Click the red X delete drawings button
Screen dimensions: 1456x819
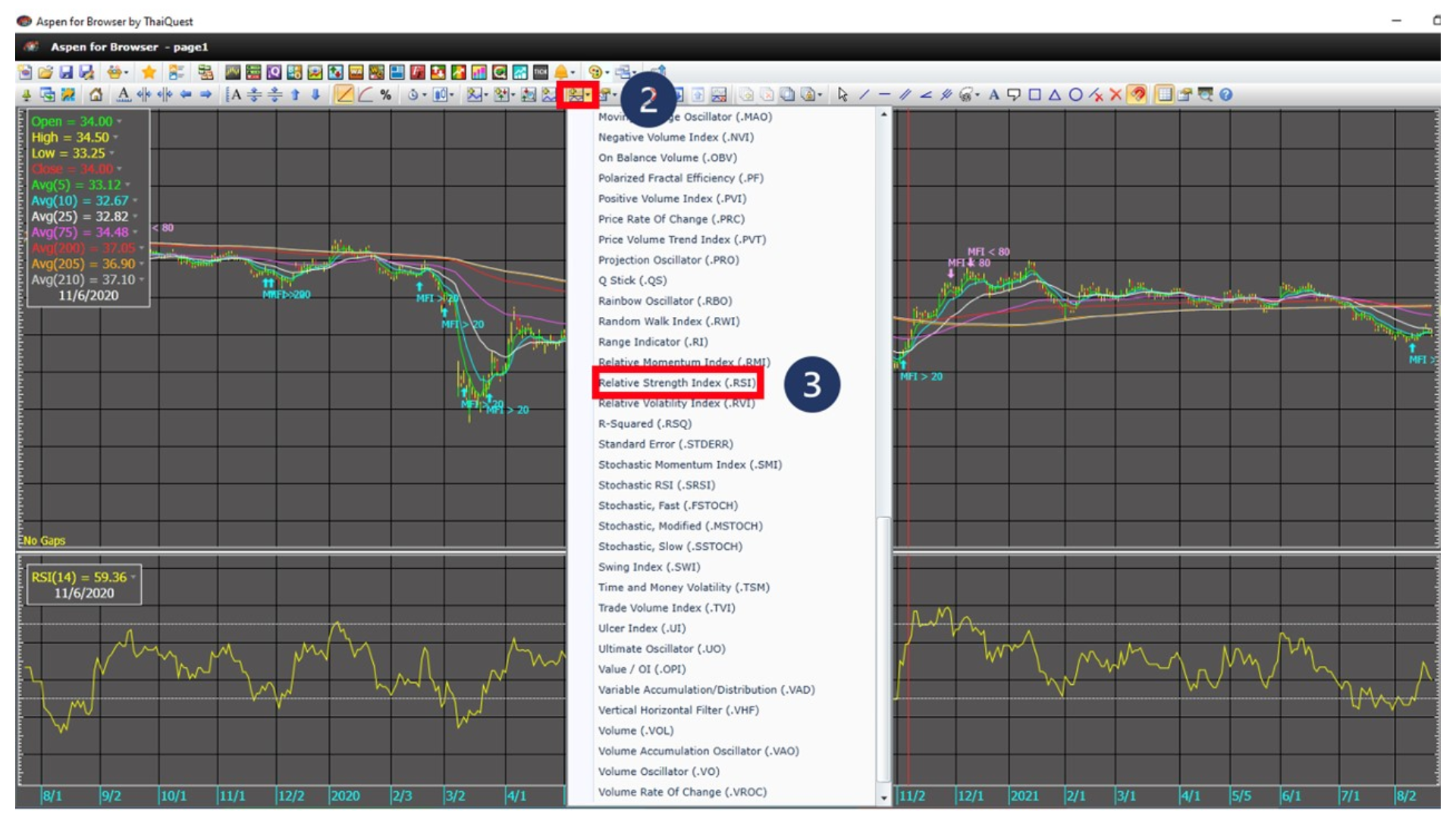(1116, 94)
